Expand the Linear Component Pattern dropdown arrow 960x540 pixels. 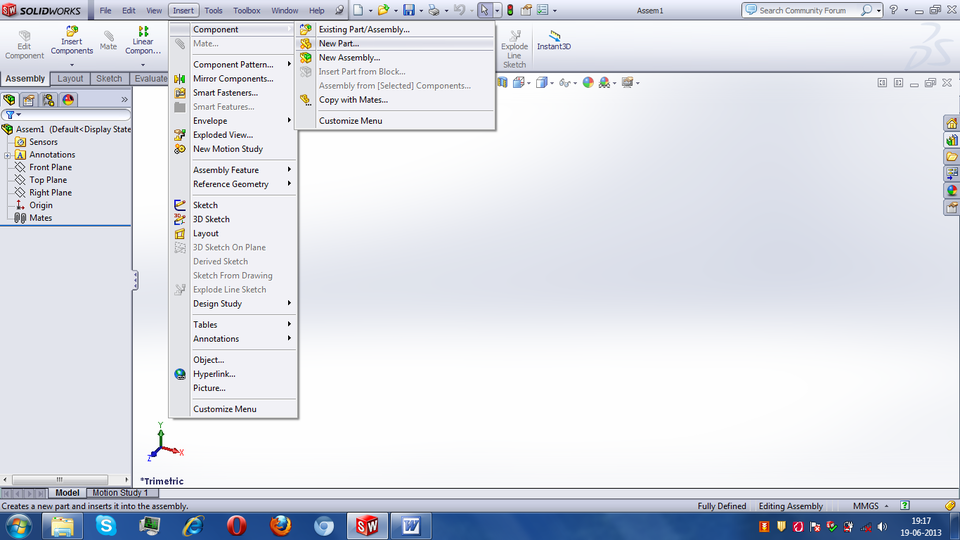click(x=143, y=64)
